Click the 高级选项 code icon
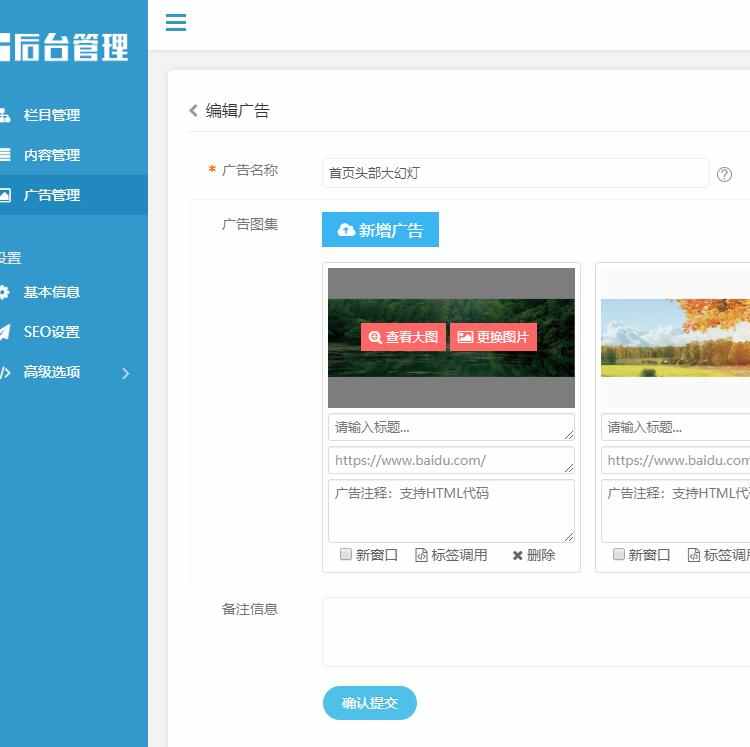Image resolution: width=750 pixels, height=747 pixels. [x=5, y=372]
